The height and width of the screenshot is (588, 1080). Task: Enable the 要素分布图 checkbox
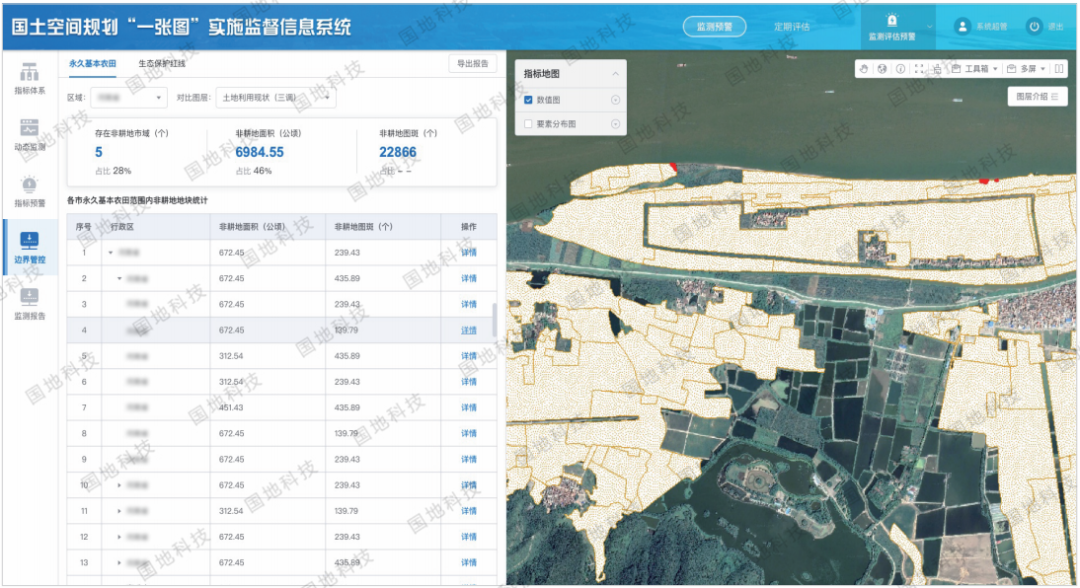coord(528,124)
